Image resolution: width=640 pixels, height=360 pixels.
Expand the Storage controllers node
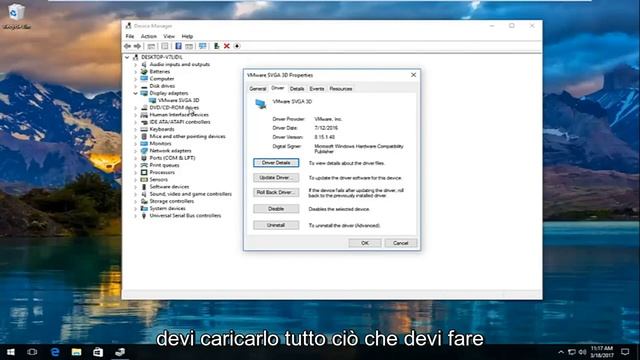pos(136,201)
